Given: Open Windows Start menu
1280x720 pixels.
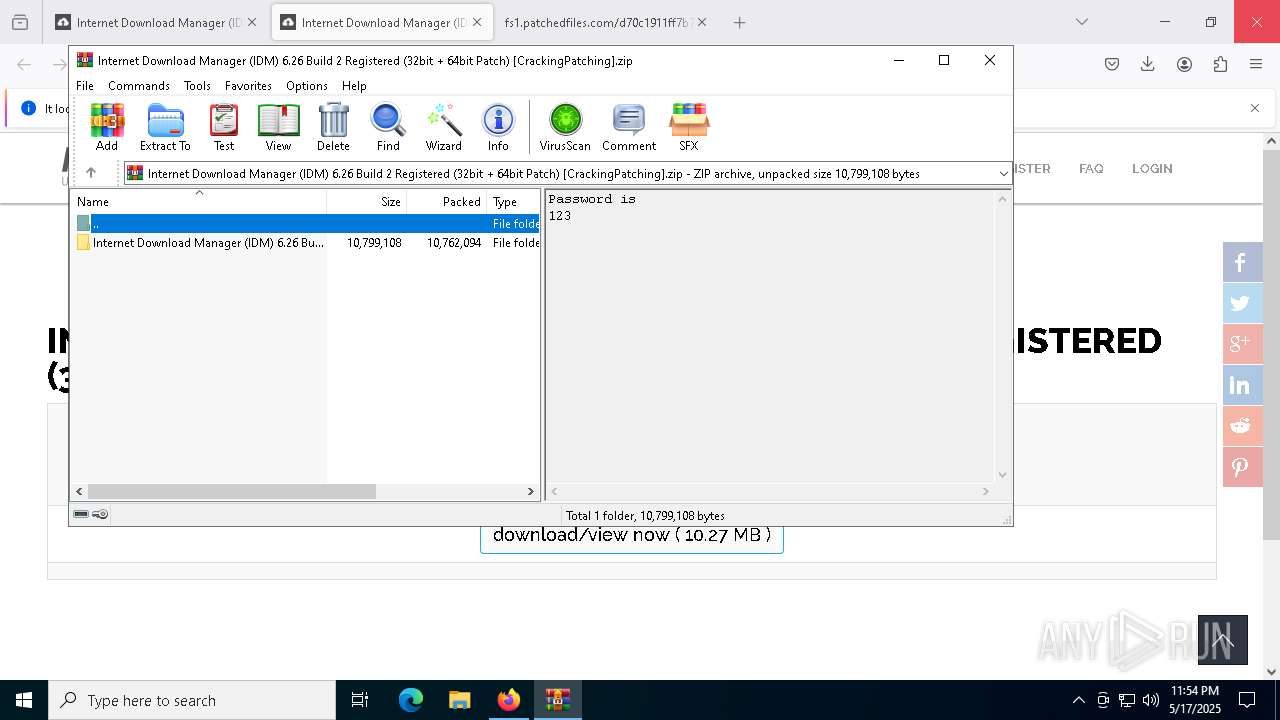Looking at the screenshot, I should [x=24, y=700].
